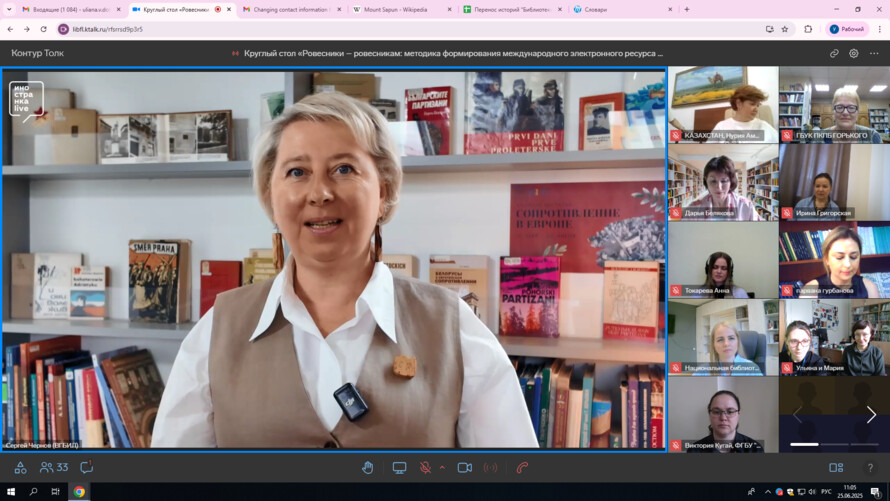890x501 pixels.
Task: Open the meeting chat
Action: pyautogui.click(x=87, y=468)
